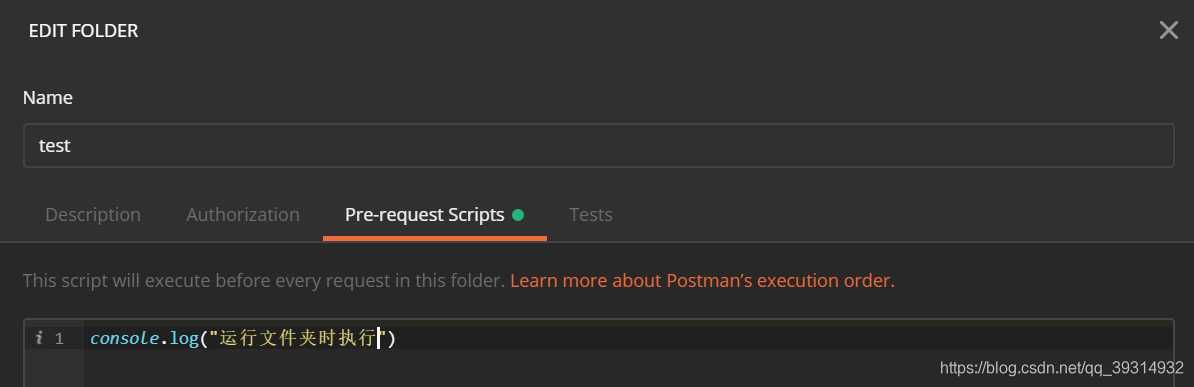Click the script execution description text
The height and width of the screenshot is (387, 1194).
[x=264, y=280]
